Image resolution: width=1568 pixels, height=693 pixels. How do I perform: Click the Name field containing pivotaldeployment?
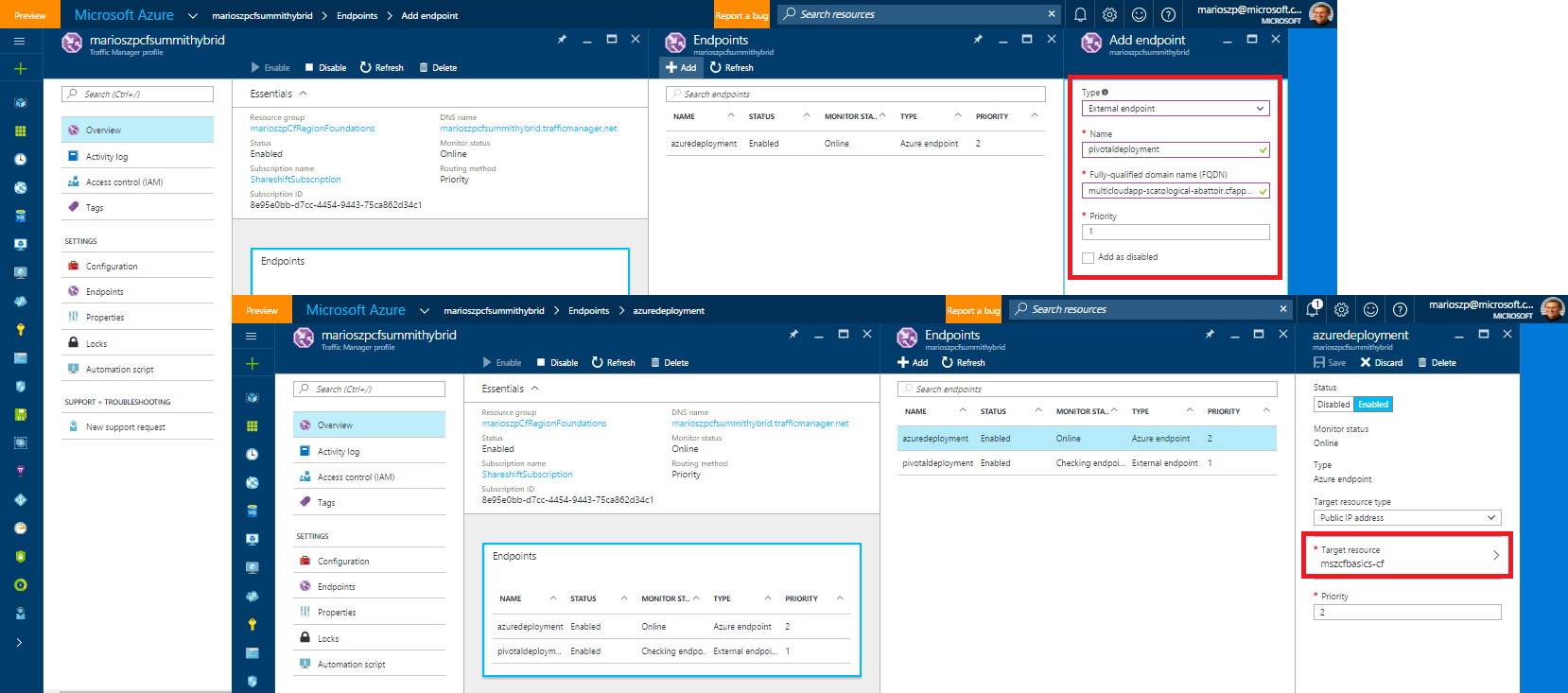click(1176, 149)
